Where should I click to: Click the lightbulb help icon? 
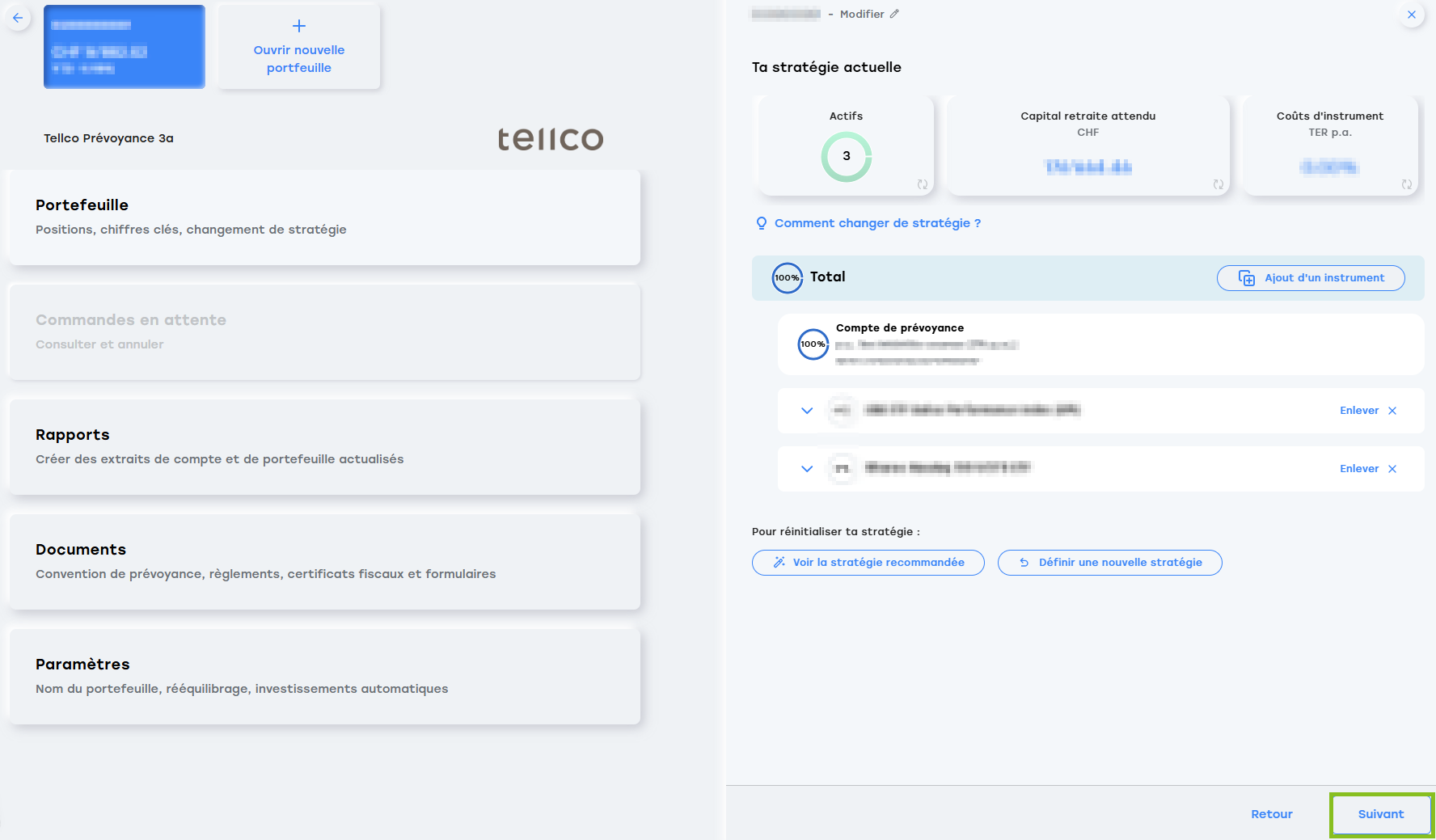coord(761,223)
